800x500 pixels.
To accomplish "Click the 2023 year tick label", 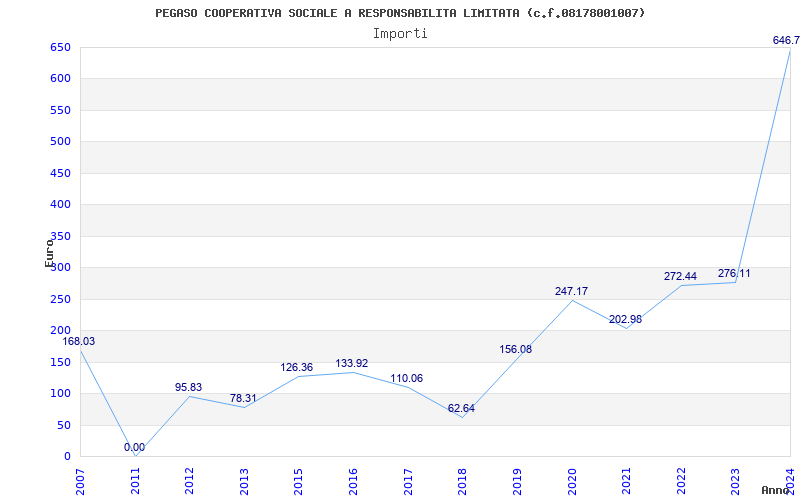I will point(735,482).
